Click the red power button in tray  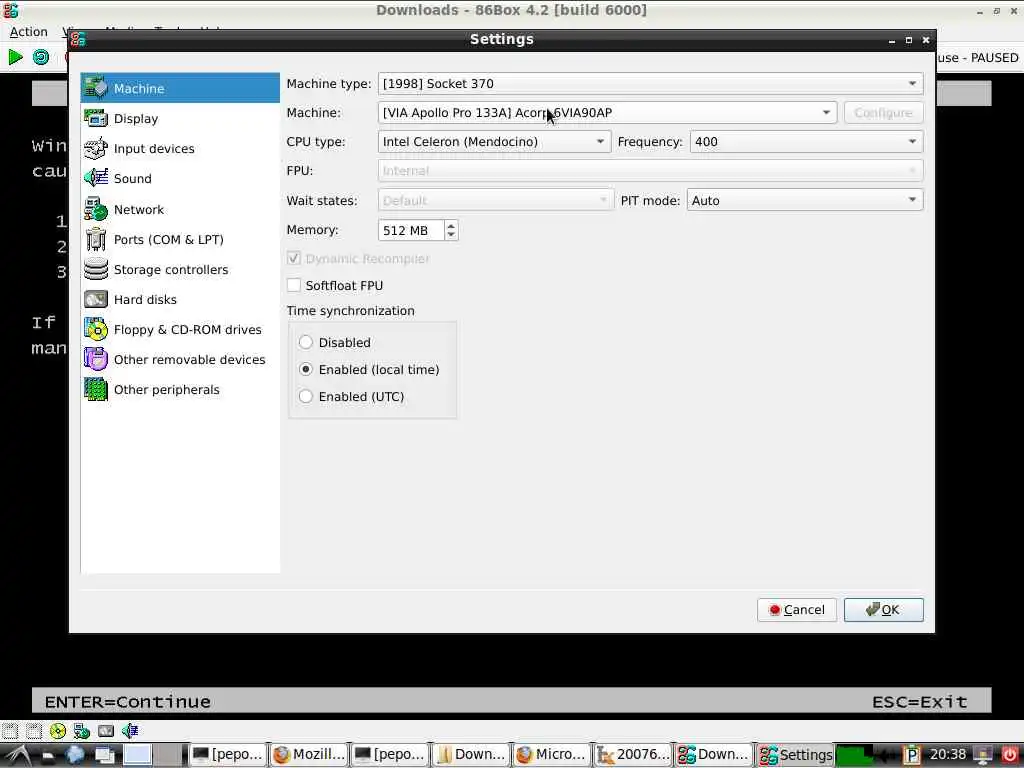(x=1010, y=755)
